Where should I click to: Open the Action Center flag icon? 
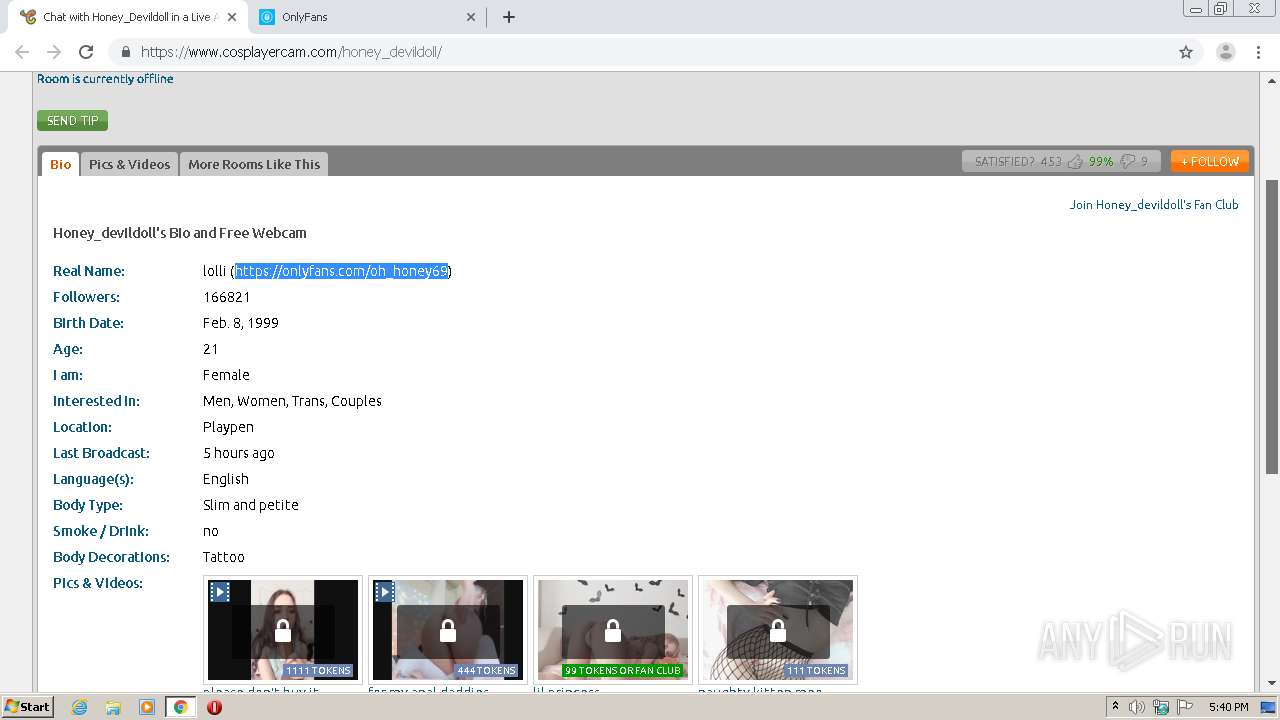tap(1183, 707)
